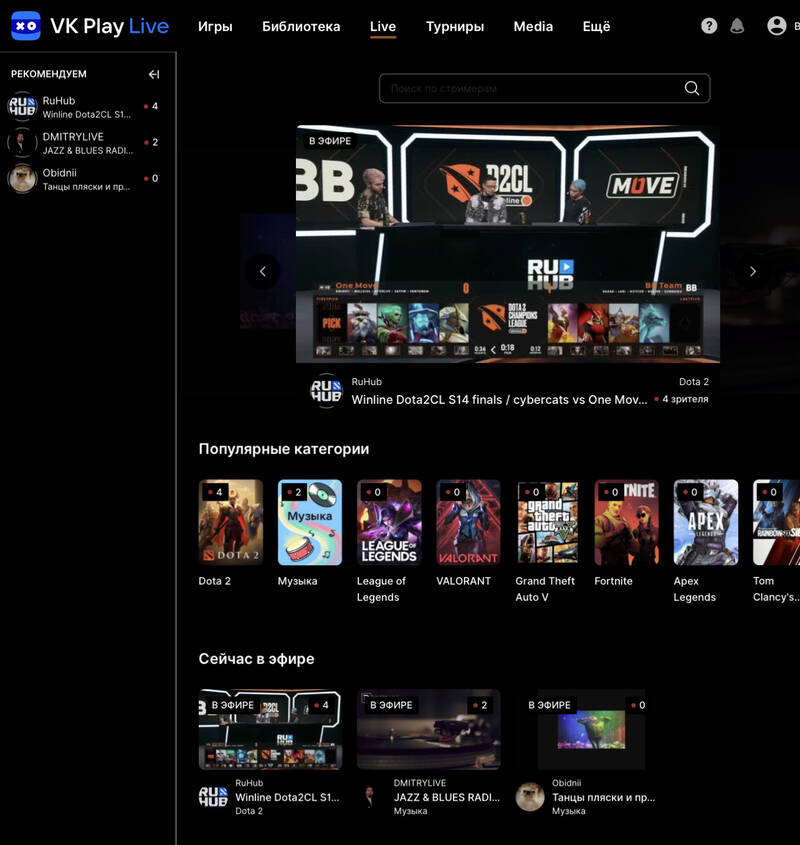Show previous featured stream with left arrow
The image size is (800, 845).
(x=263, y=271)
